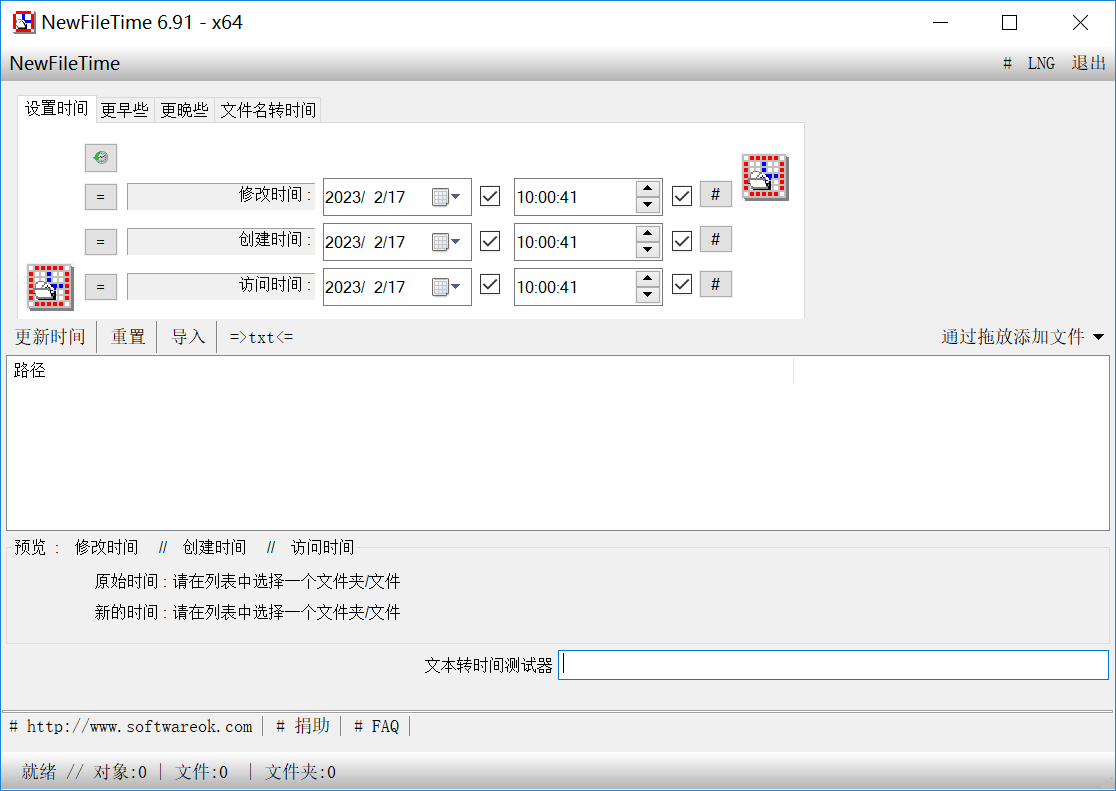
Task: Open calendar icon for 创建时间 date
Action: (x=446, y=242)
